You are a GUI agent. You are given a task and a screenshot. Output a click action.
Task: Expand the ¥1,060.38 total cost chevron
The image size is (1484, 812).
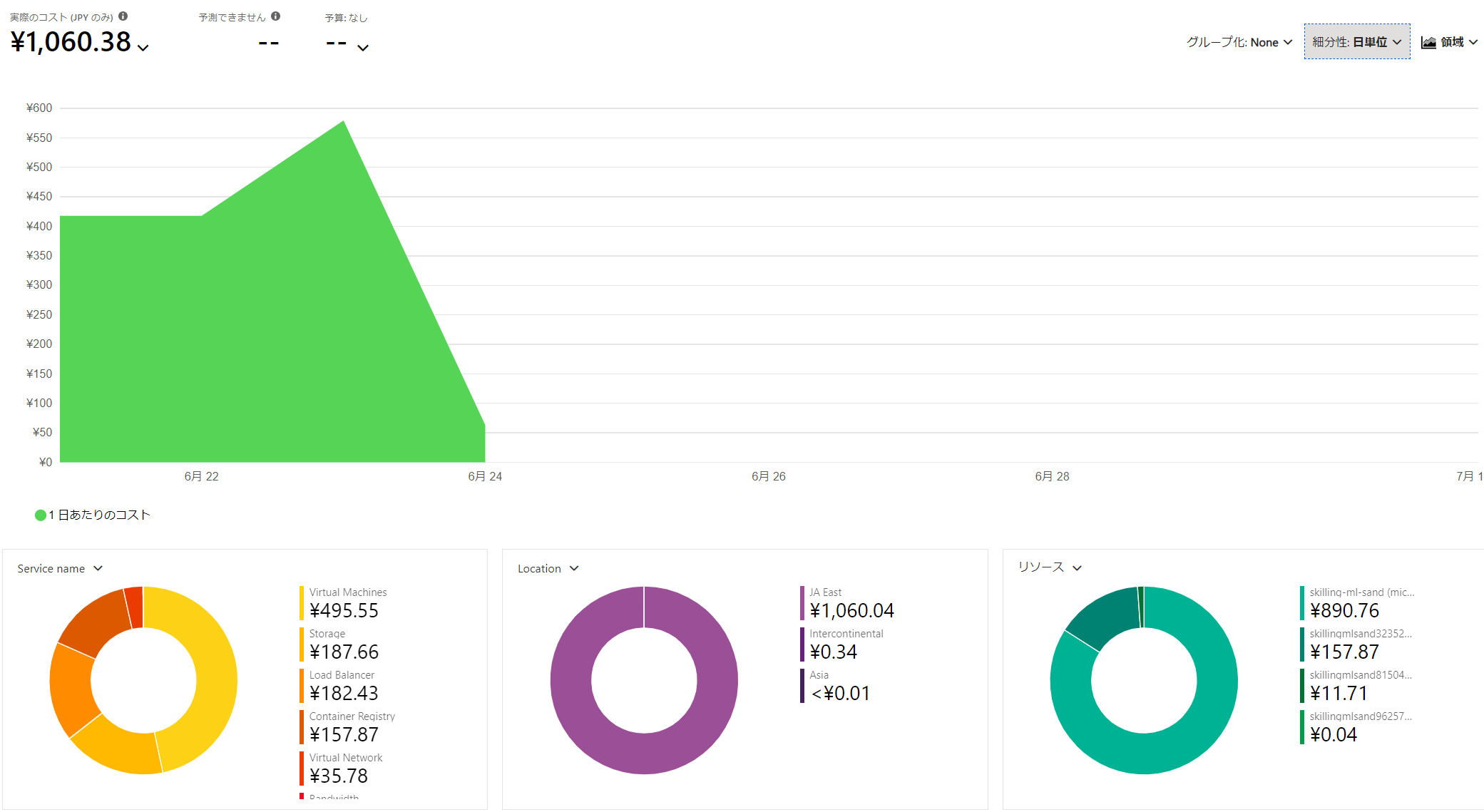click(143, 48)
